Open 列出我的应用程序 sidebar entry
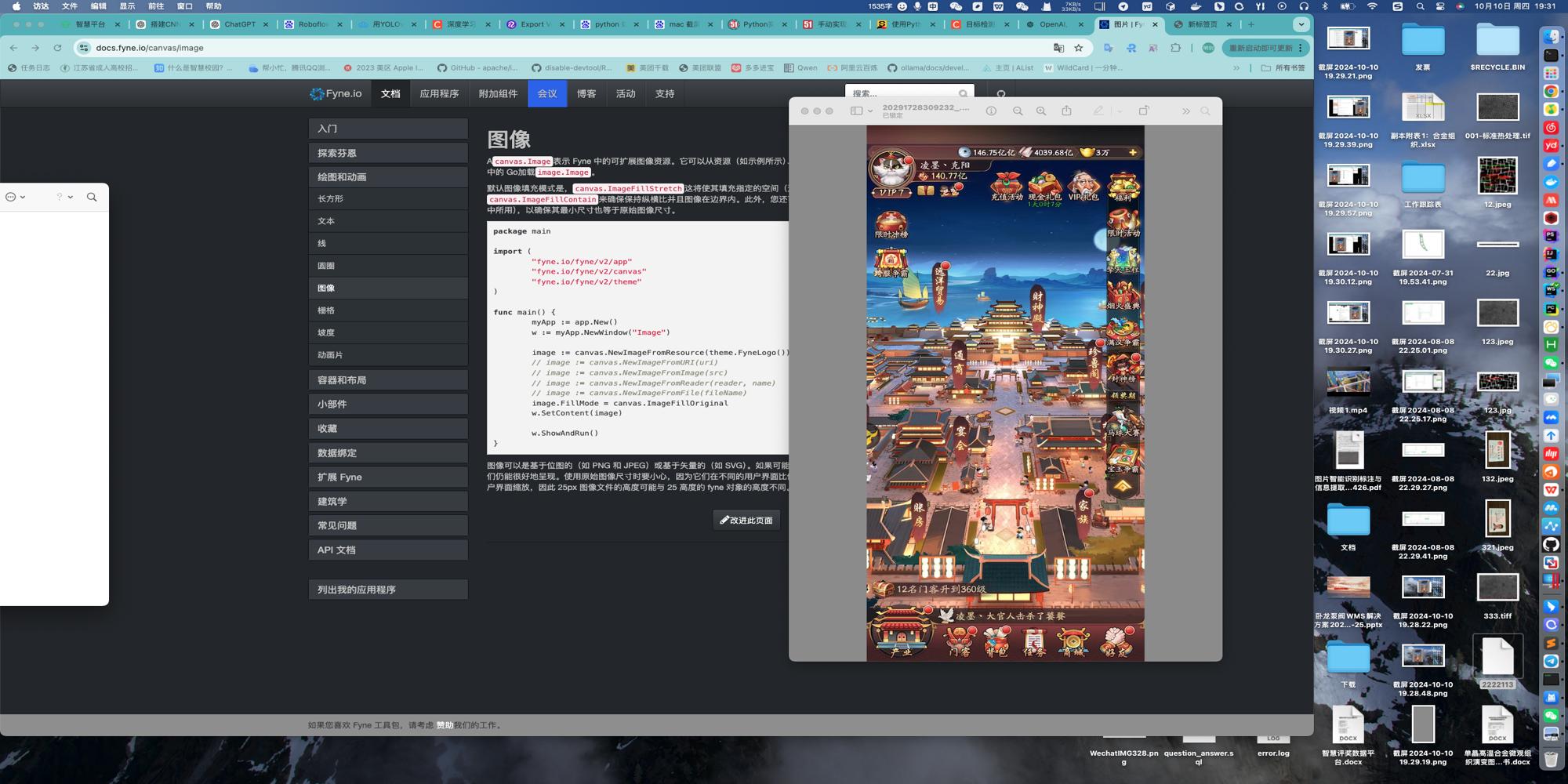The image size is (1568, 784). pyautogui.click(x=388, y=590)
